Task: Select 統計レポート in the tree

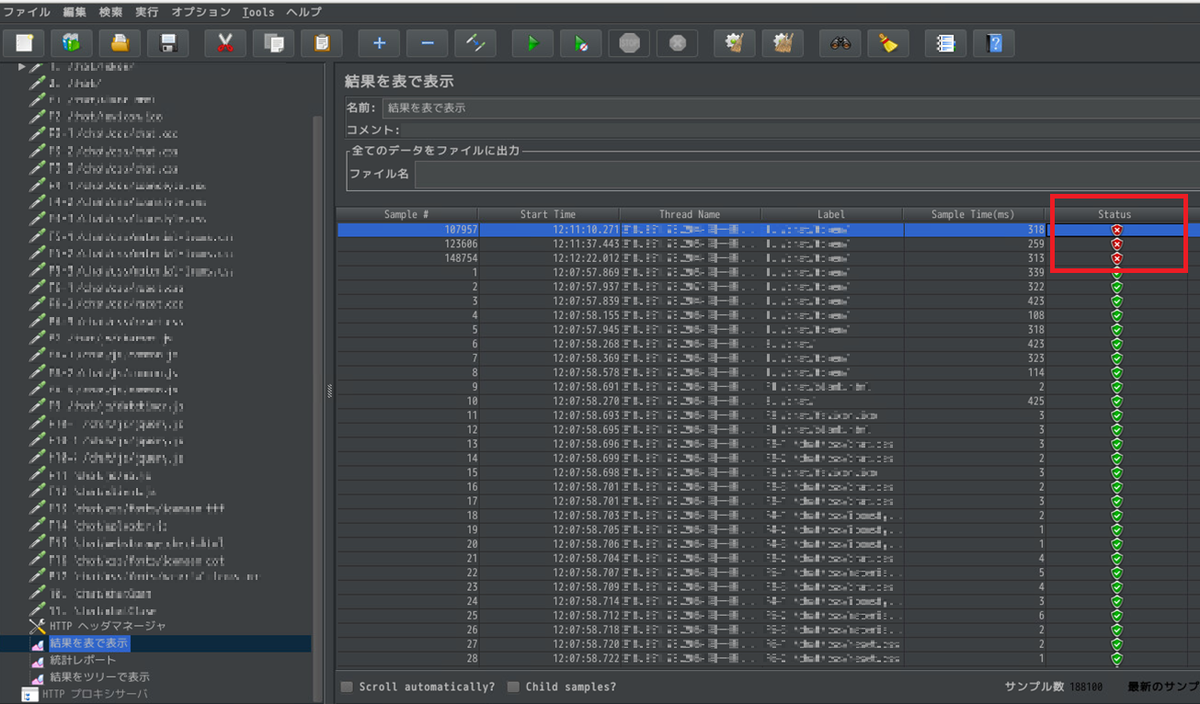Action: [x=83, y=660]
